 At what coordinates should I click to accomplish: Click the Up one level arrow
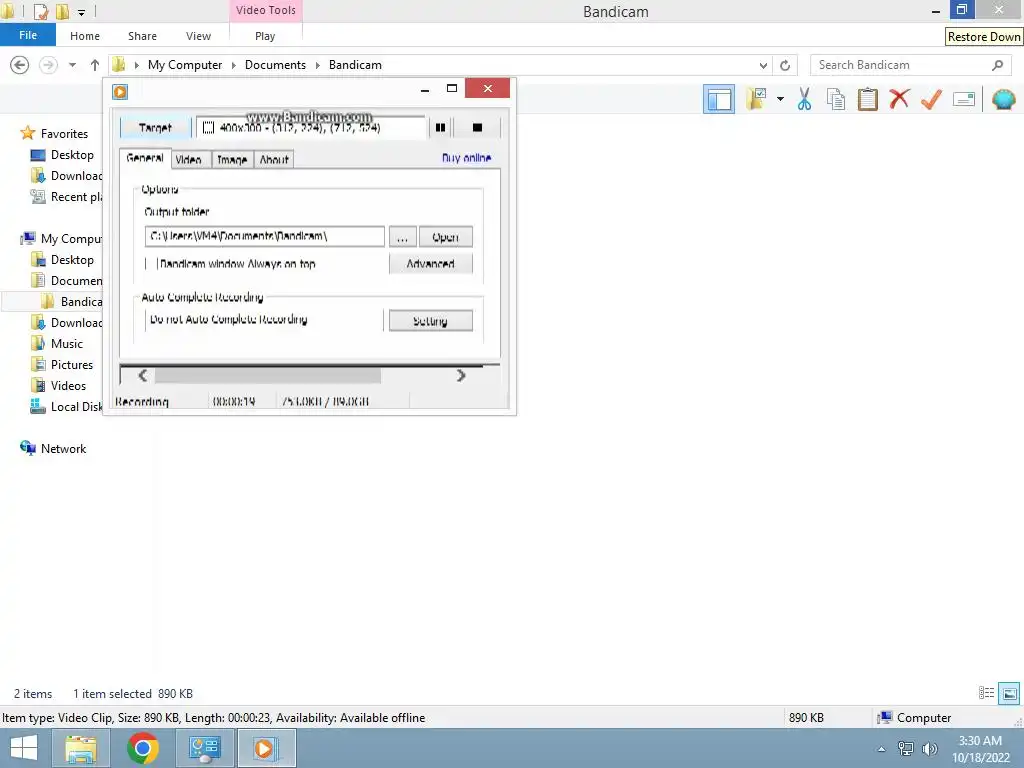pyautogui.click(x=95, y=65)
